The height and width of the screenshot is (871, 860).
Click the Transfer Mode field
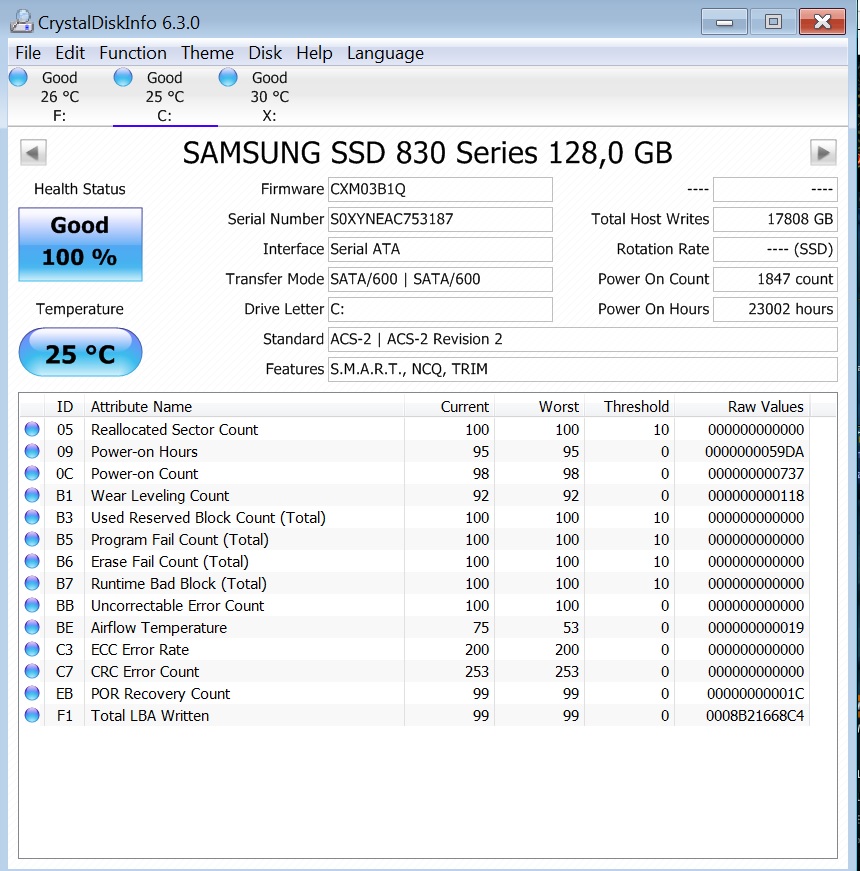point(440,279)
